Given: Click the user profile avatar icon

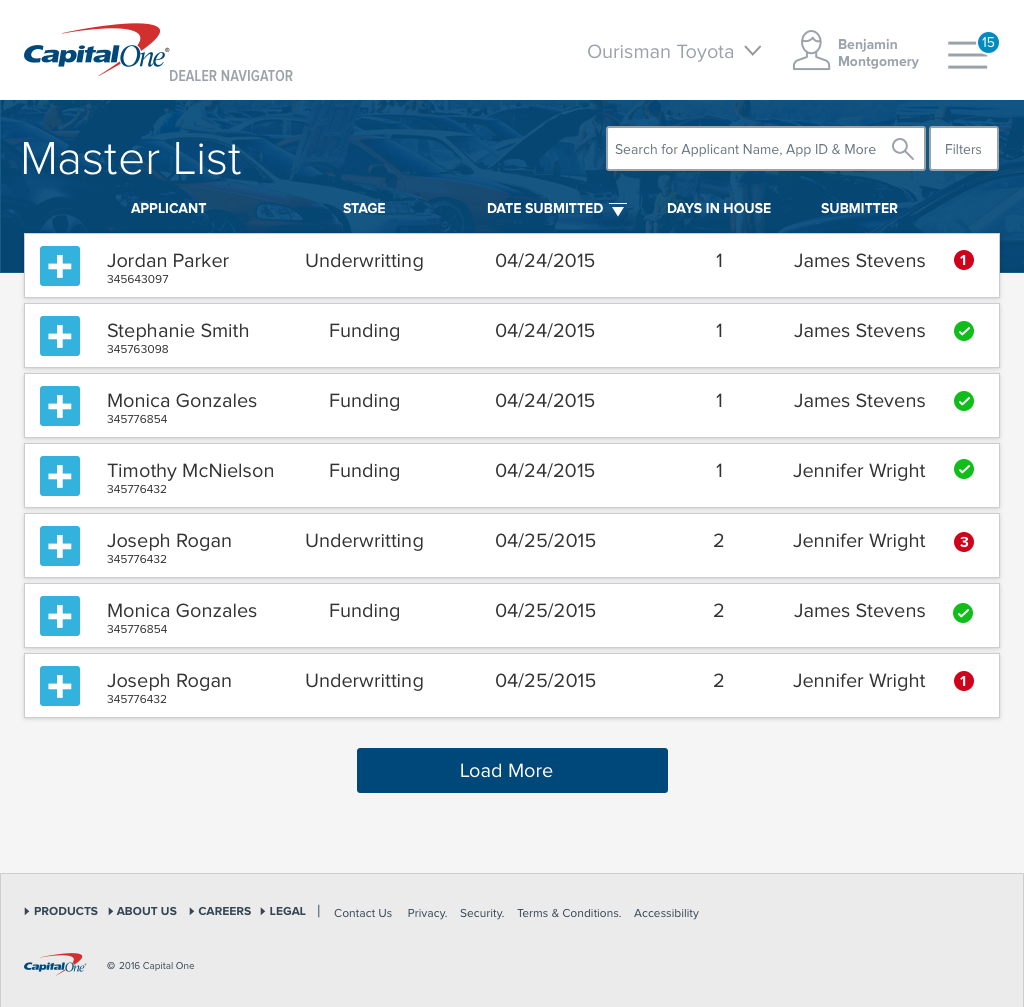Looking at the screenshot, I should click(810, 50).
